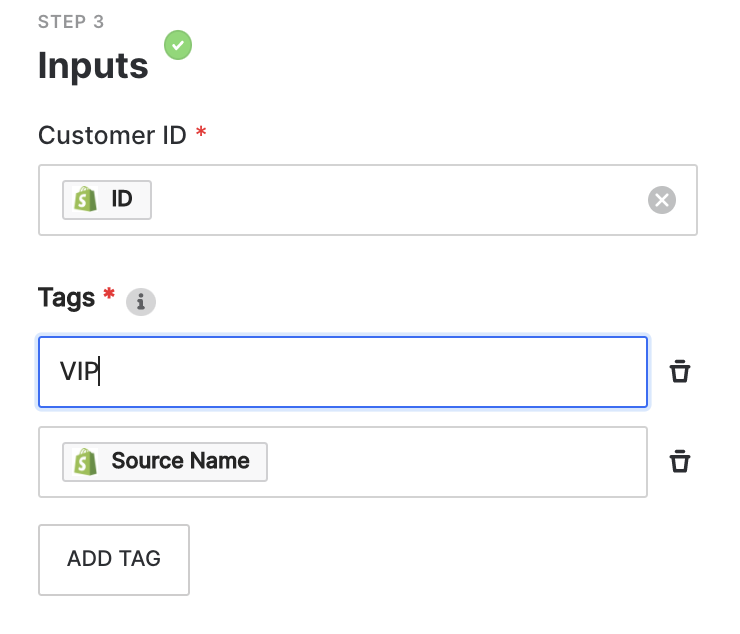Click the red asterisk next to Customer ID
Image resolution: width=740 pixels, height=634 pixels.
click(x=201, y=133)
